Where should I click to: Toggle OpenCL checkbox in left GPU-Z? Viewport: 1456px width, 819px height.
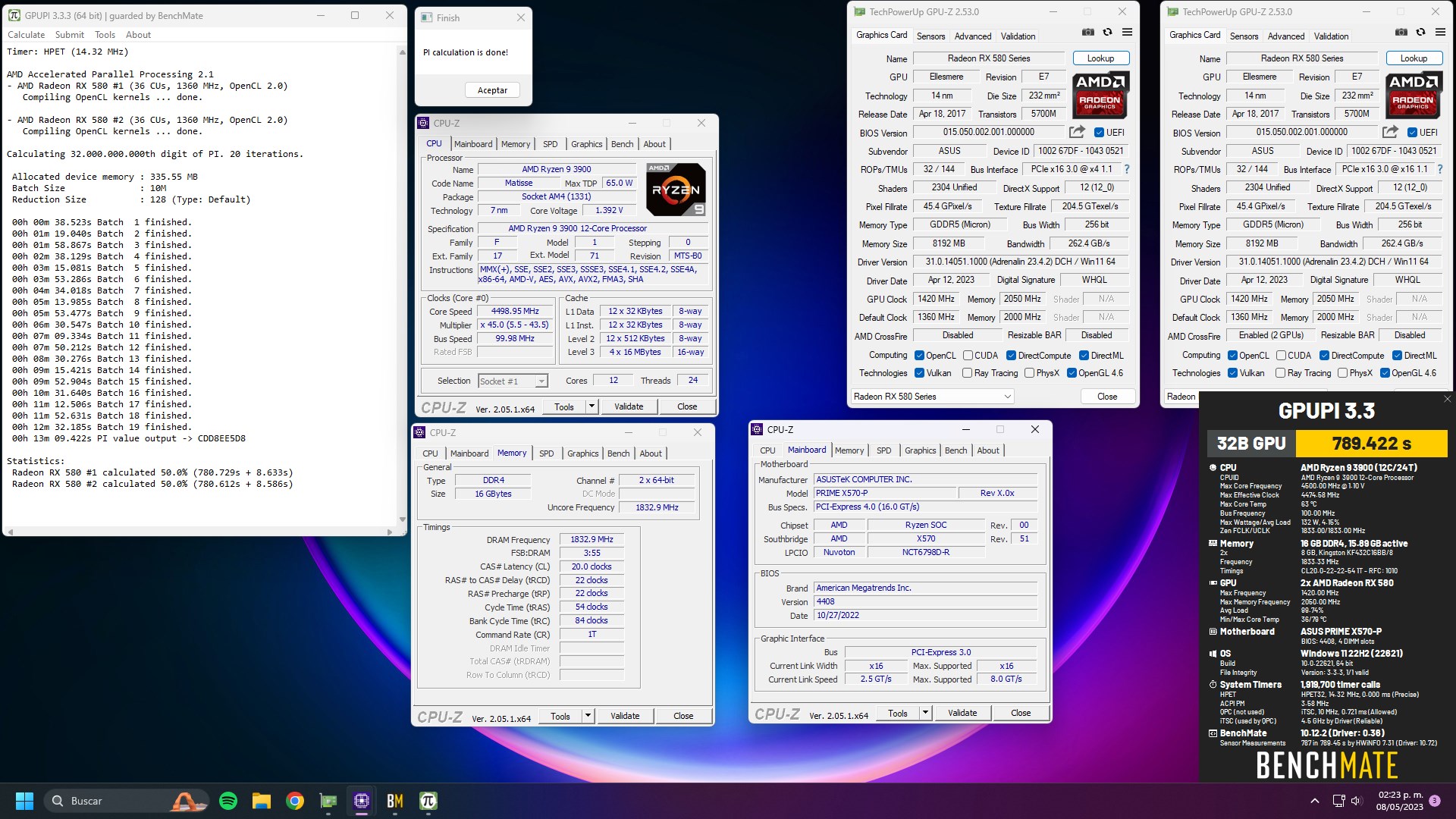coord(919,356)
